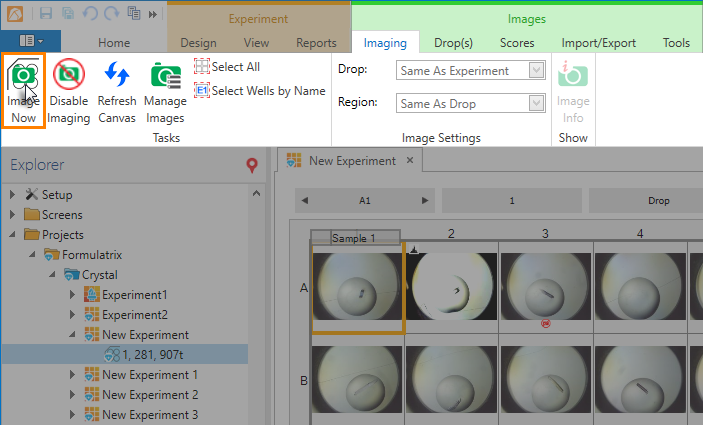Viewport: 703px width, 425px height.
Task: Switch to the Imaging ribbon tab
Action: pos(385,43)
